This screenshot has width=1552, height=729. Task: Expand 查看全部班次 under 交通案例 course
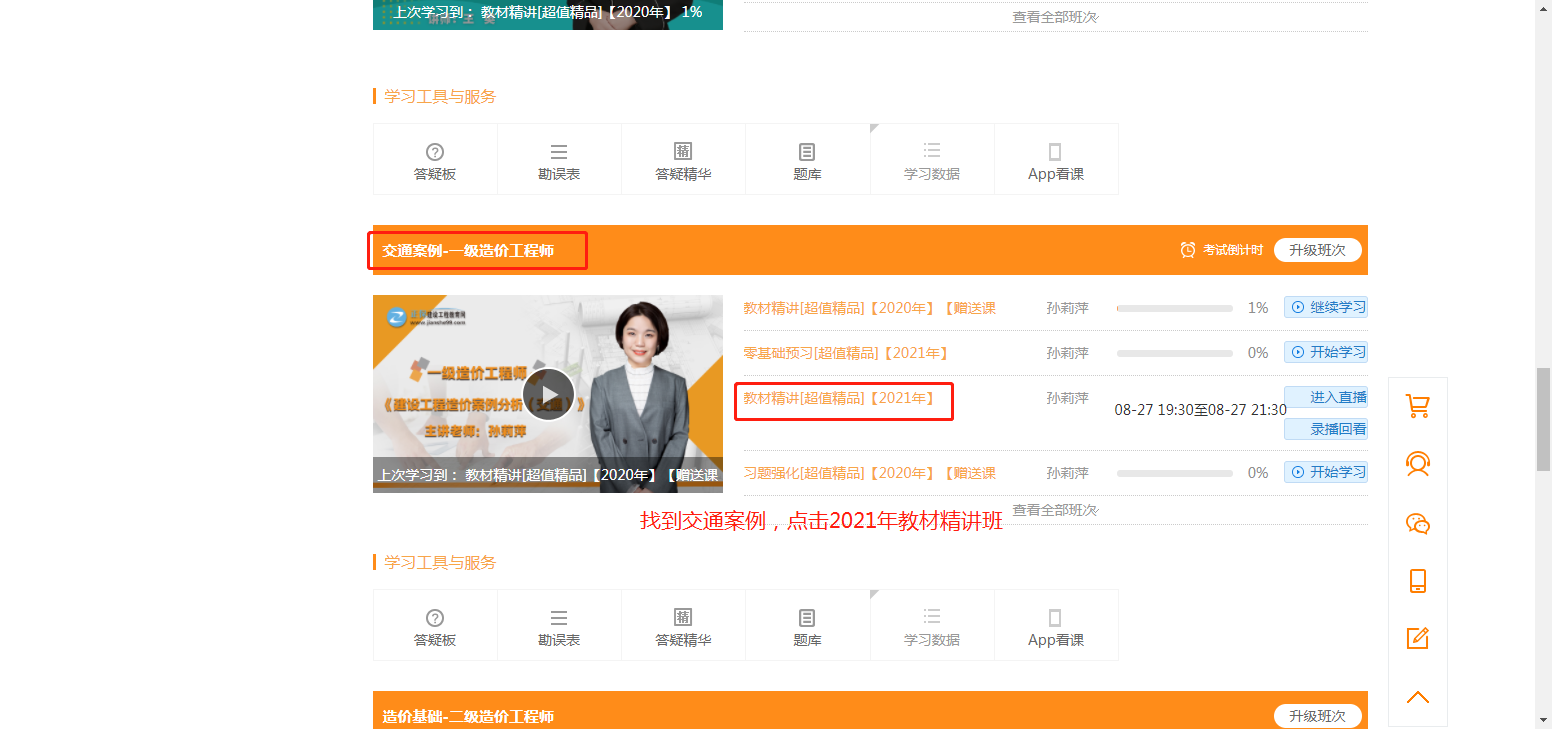click(x=1055, y=510)
